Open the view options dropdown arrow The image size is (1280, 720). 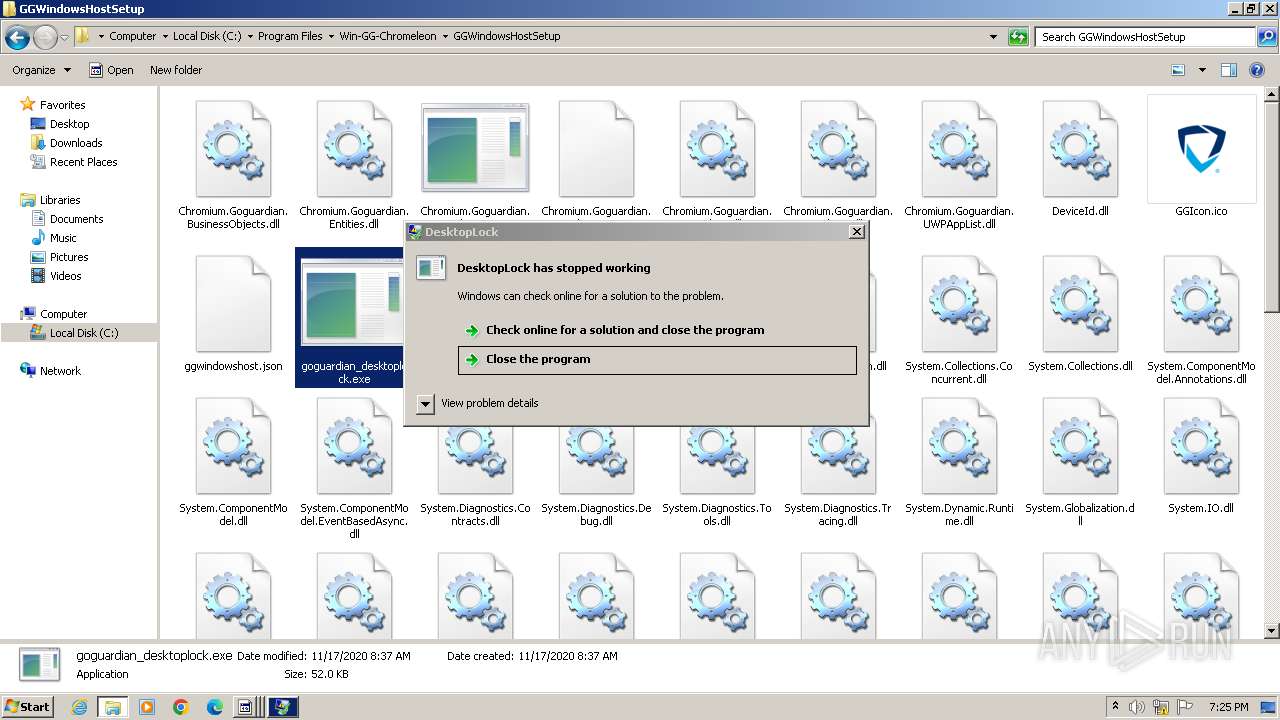click(x=1202, y=70)
